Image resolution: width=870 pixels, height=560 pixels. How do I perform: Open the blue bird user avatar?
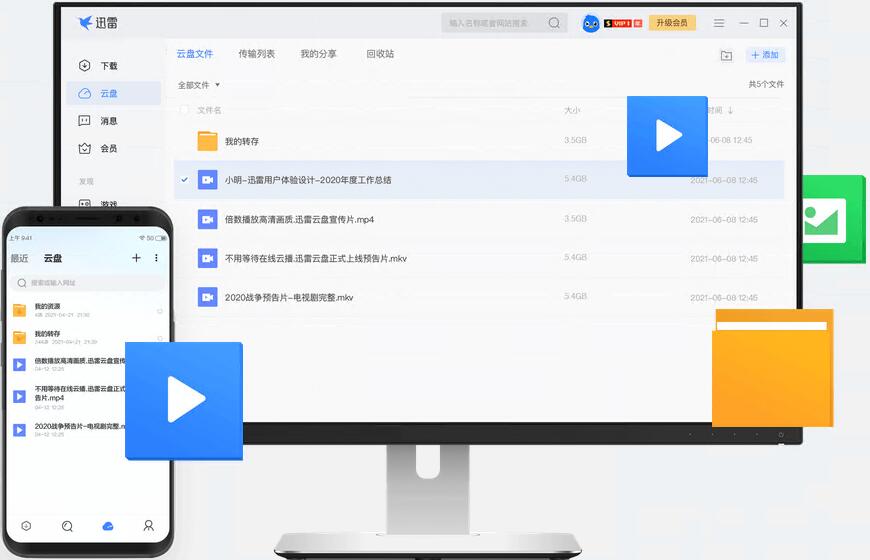[591, 23]
